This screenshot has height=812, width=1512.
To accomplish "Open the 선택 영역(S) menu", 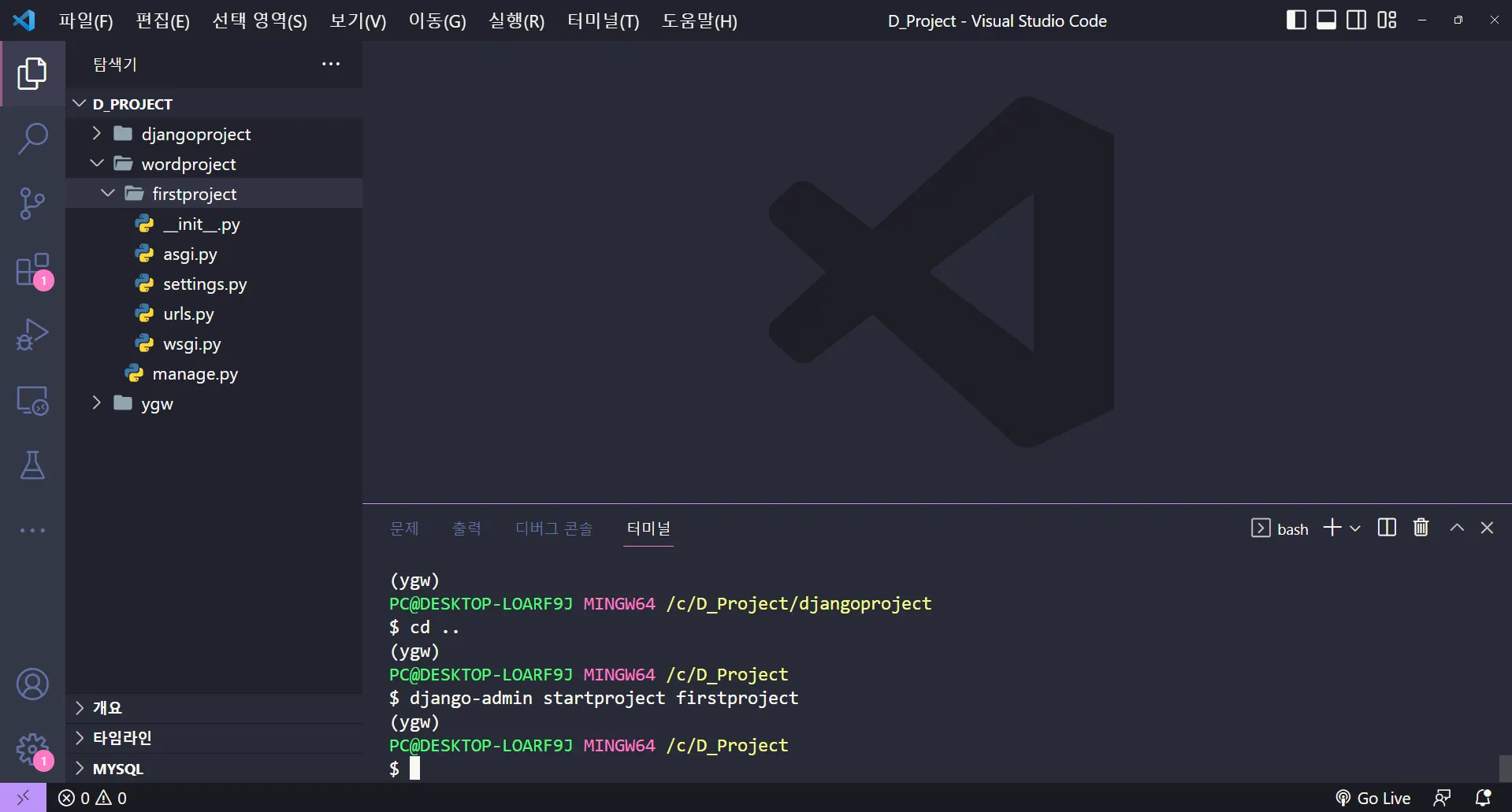I will [x=259, y=20].
